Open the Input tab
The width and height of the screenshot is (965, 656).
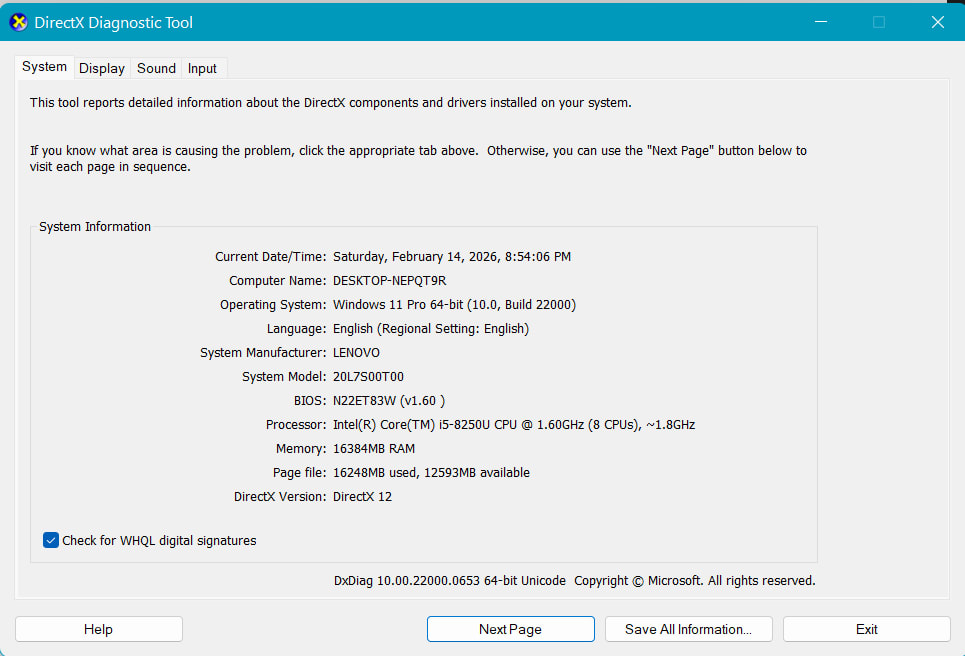pos(202,68)
